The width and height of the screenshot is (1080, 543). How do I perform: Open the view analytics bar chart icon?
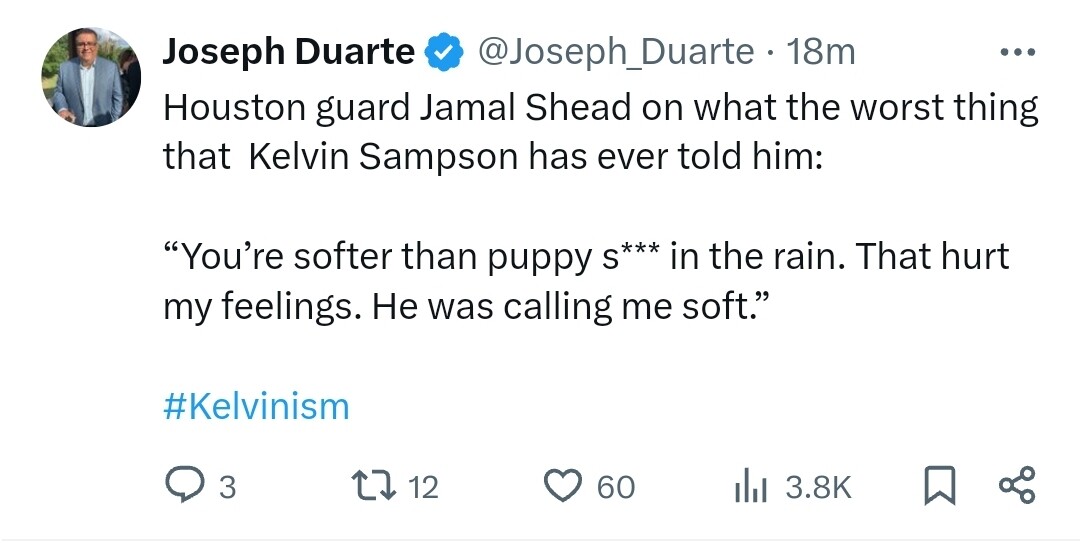[750, 486]
